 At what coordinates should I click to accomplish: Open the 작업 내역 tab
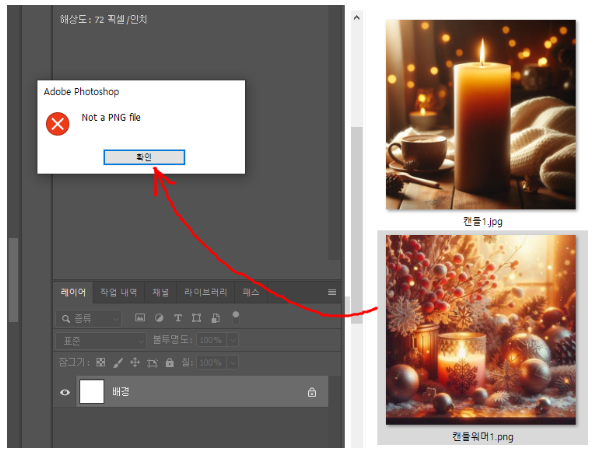[118, 292]
